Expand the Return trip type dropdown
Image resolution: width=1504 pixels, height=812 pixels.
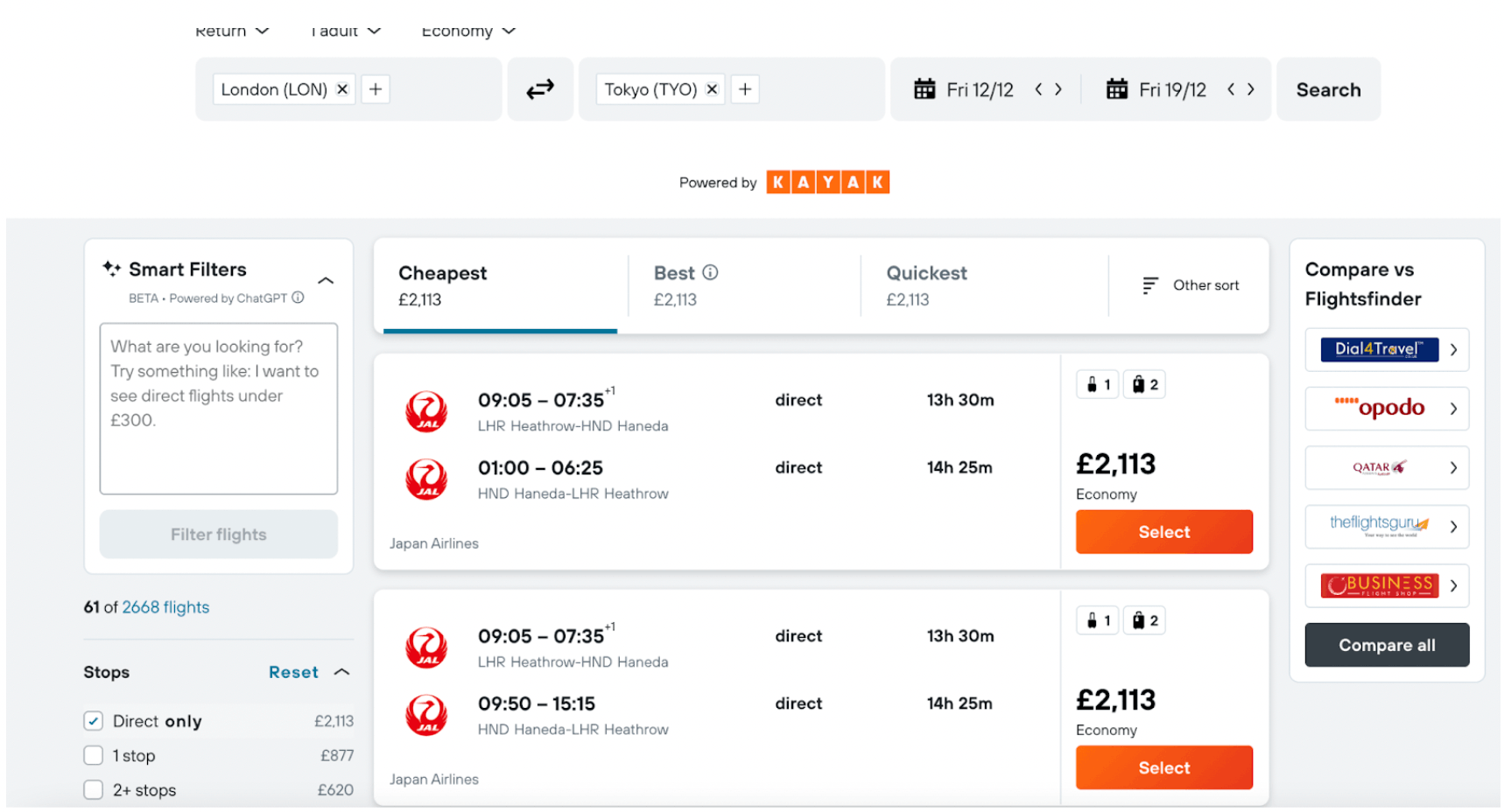(232, 31)
